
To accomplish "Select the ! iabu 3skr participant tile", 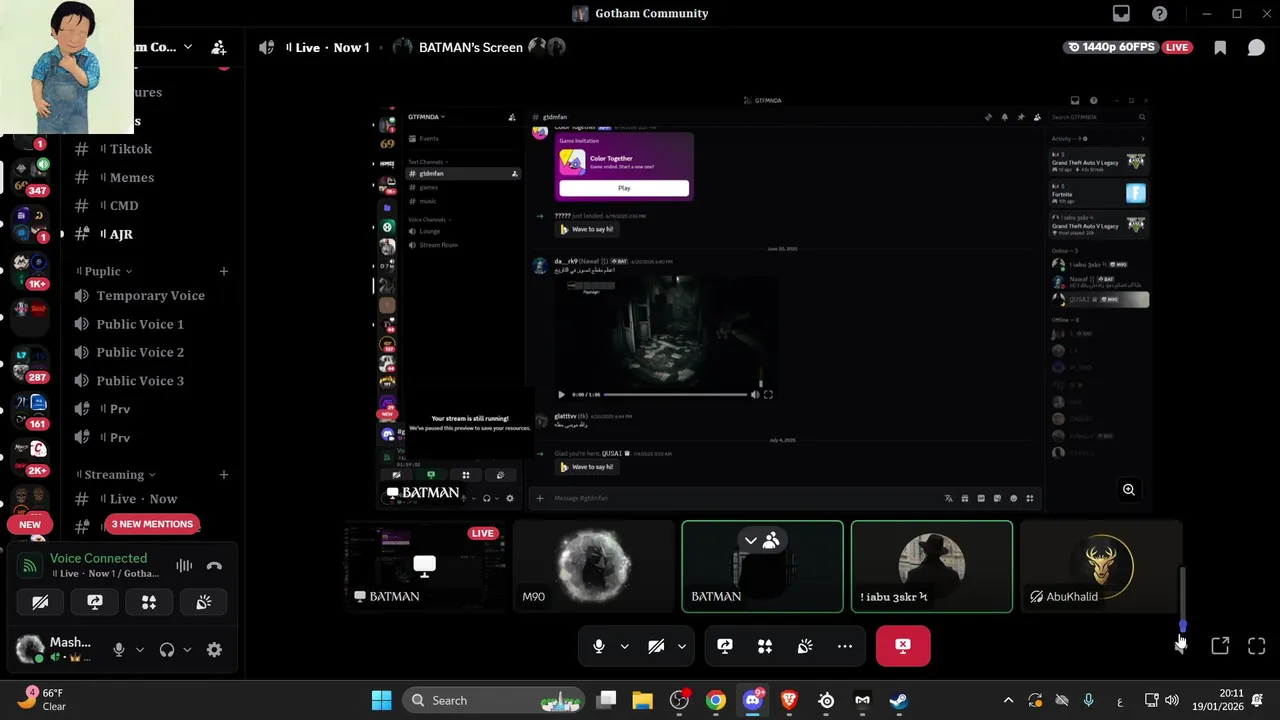I will (931, 566).
